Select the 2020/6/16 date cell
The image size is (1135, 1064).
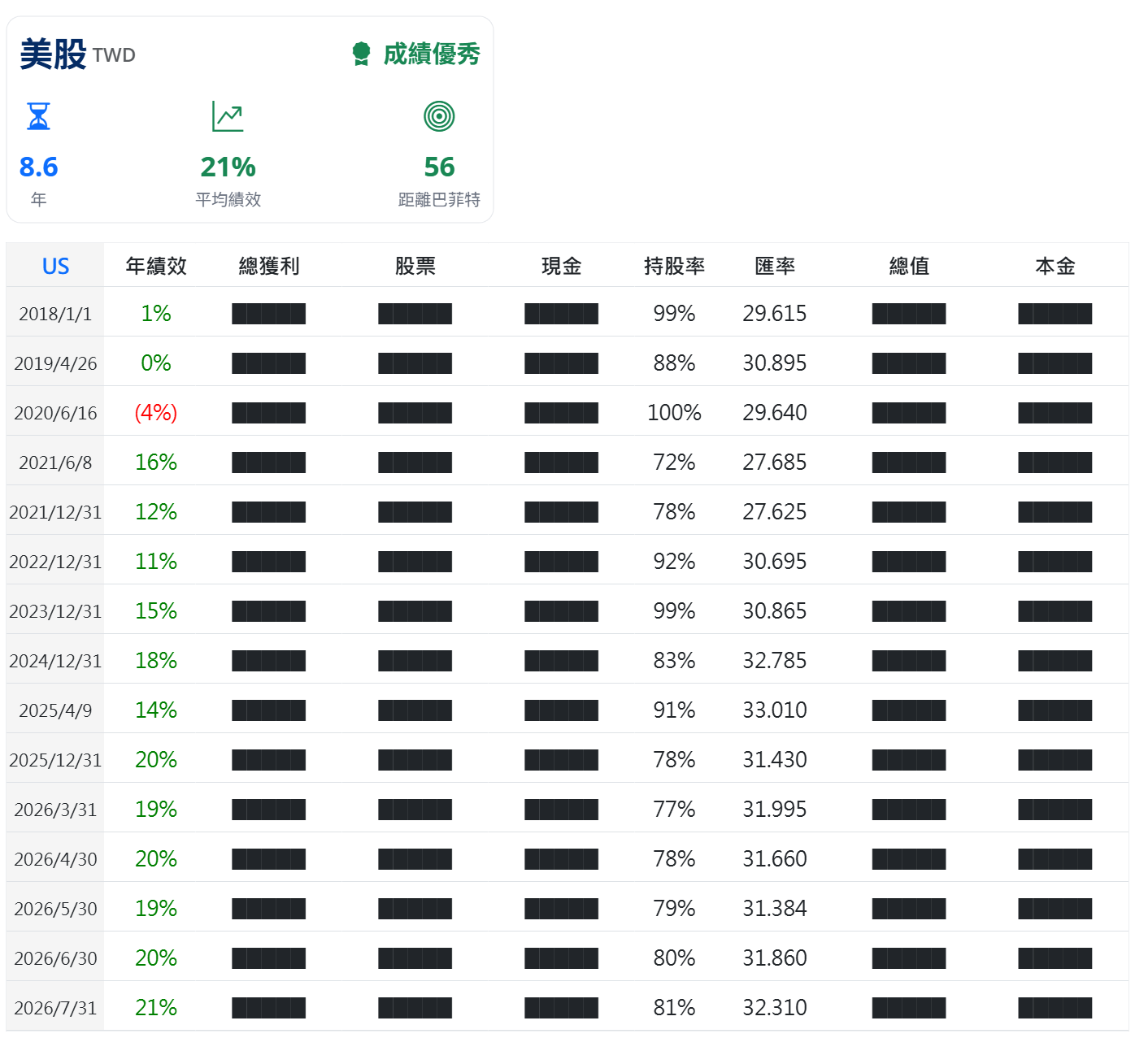[x=55, y=413]
